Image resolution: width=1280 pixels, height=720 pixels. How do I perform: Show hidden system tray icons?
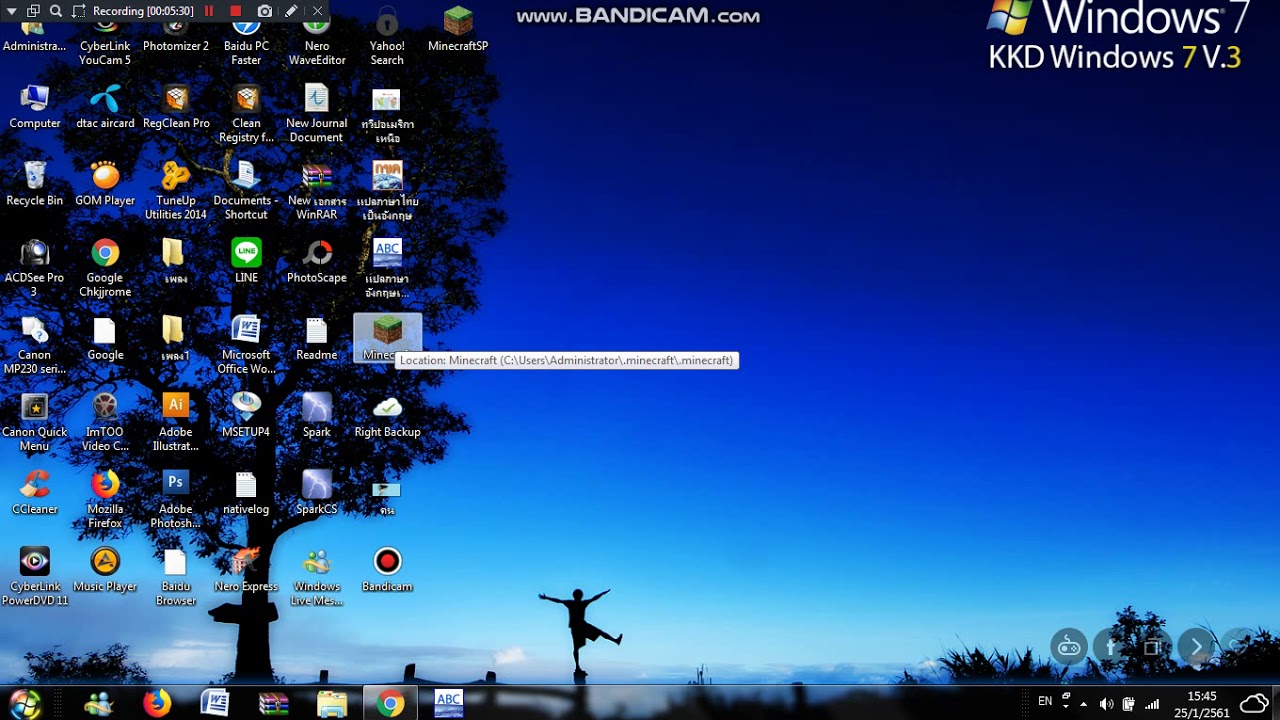coord(1084,704)
